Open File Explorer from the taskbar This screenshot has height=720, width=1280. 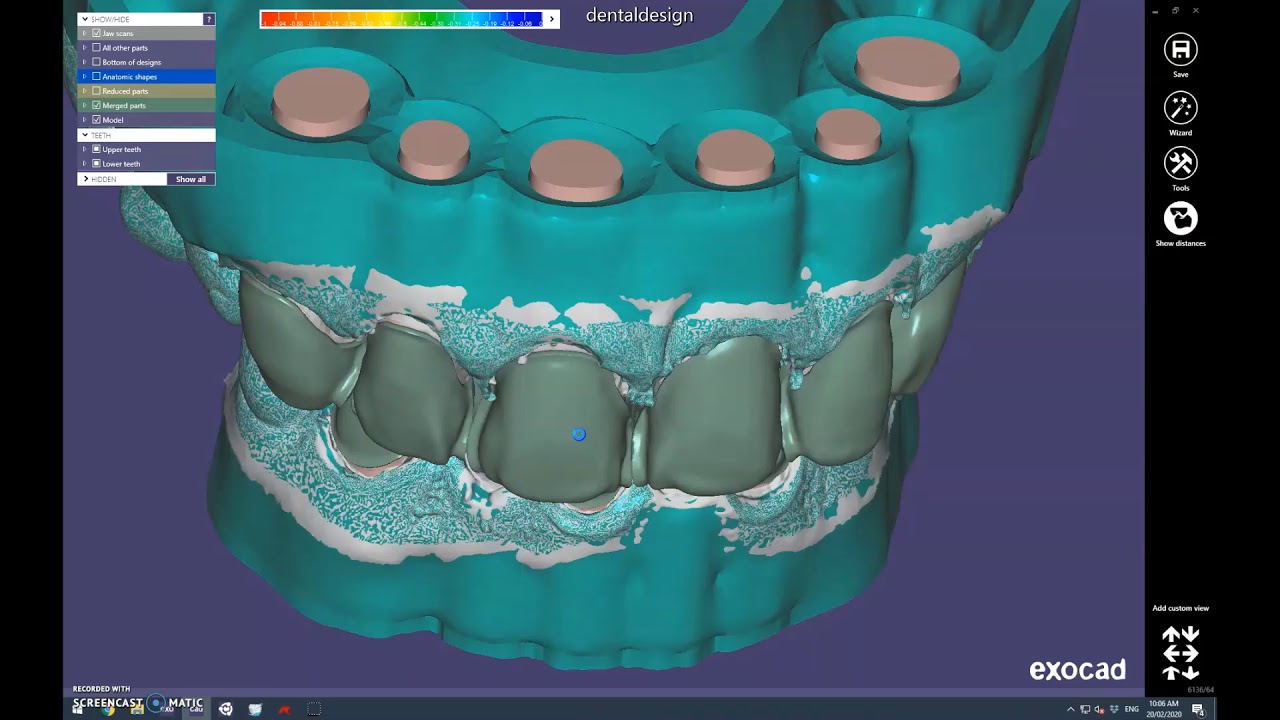(137, 709)
